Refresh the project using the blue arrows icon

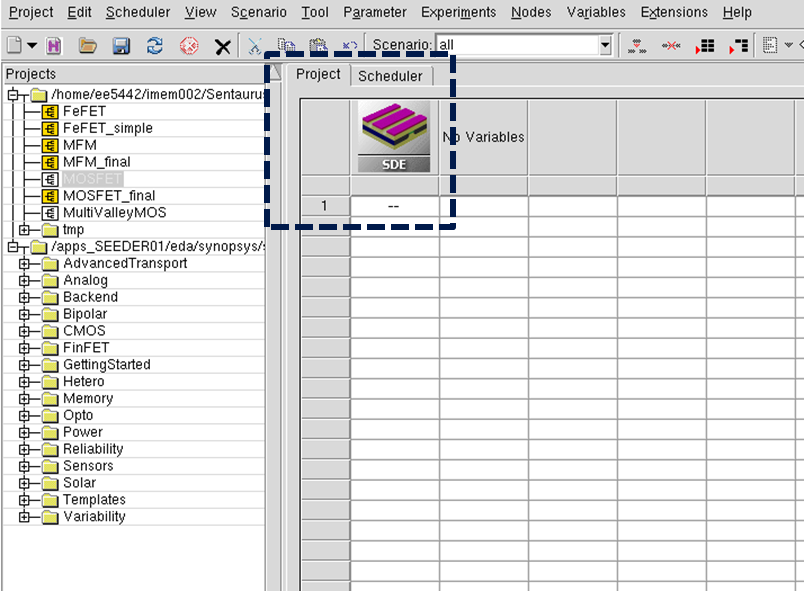(154, 46)
